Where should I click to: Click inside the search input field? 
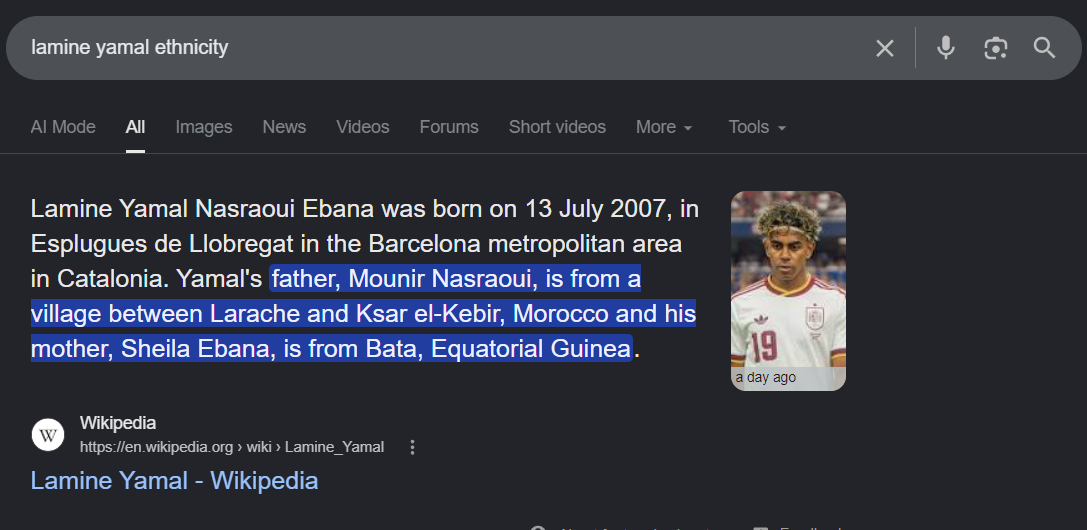[x=444, y=48]
